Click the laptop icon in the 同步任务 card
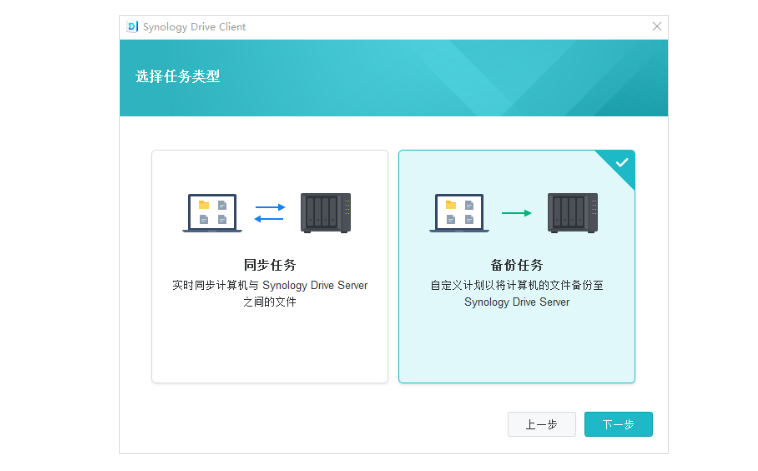The image size is (758, 471). tap(212, 213)
